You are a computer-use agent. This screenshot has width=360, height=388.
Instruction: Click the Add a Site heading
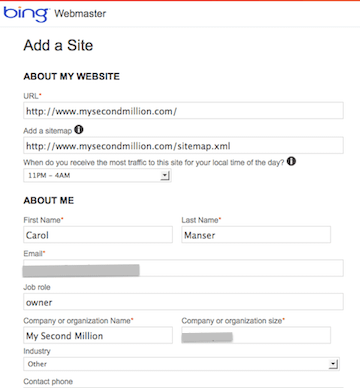tap(58, 45)
